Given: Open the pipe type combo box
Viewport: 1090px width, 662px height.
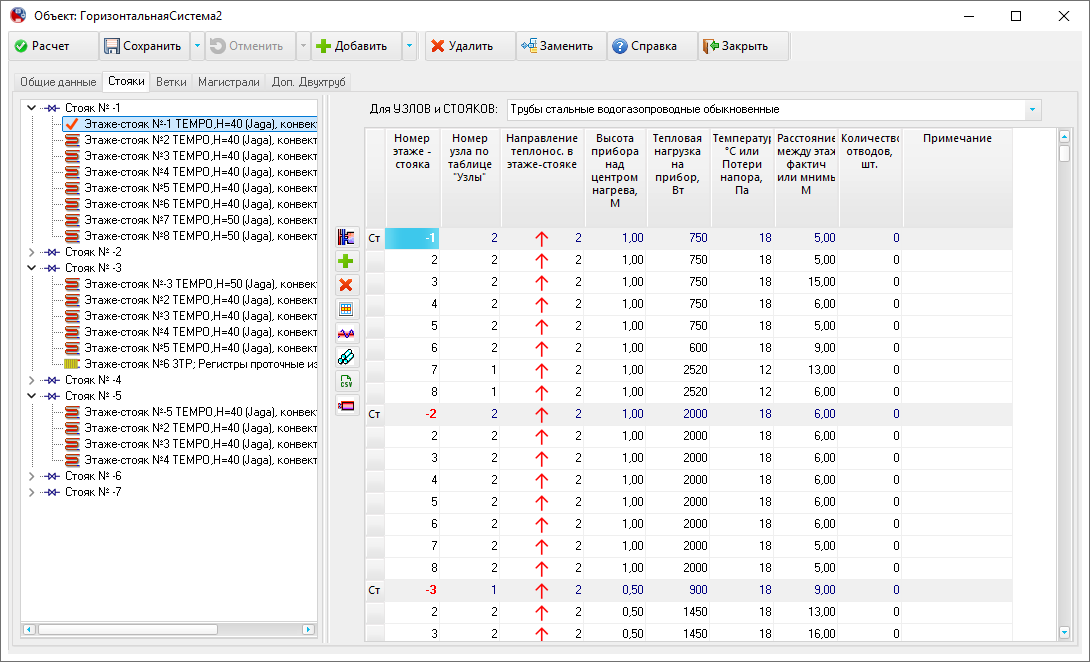Looking at the screenshot, I should 774,109.
